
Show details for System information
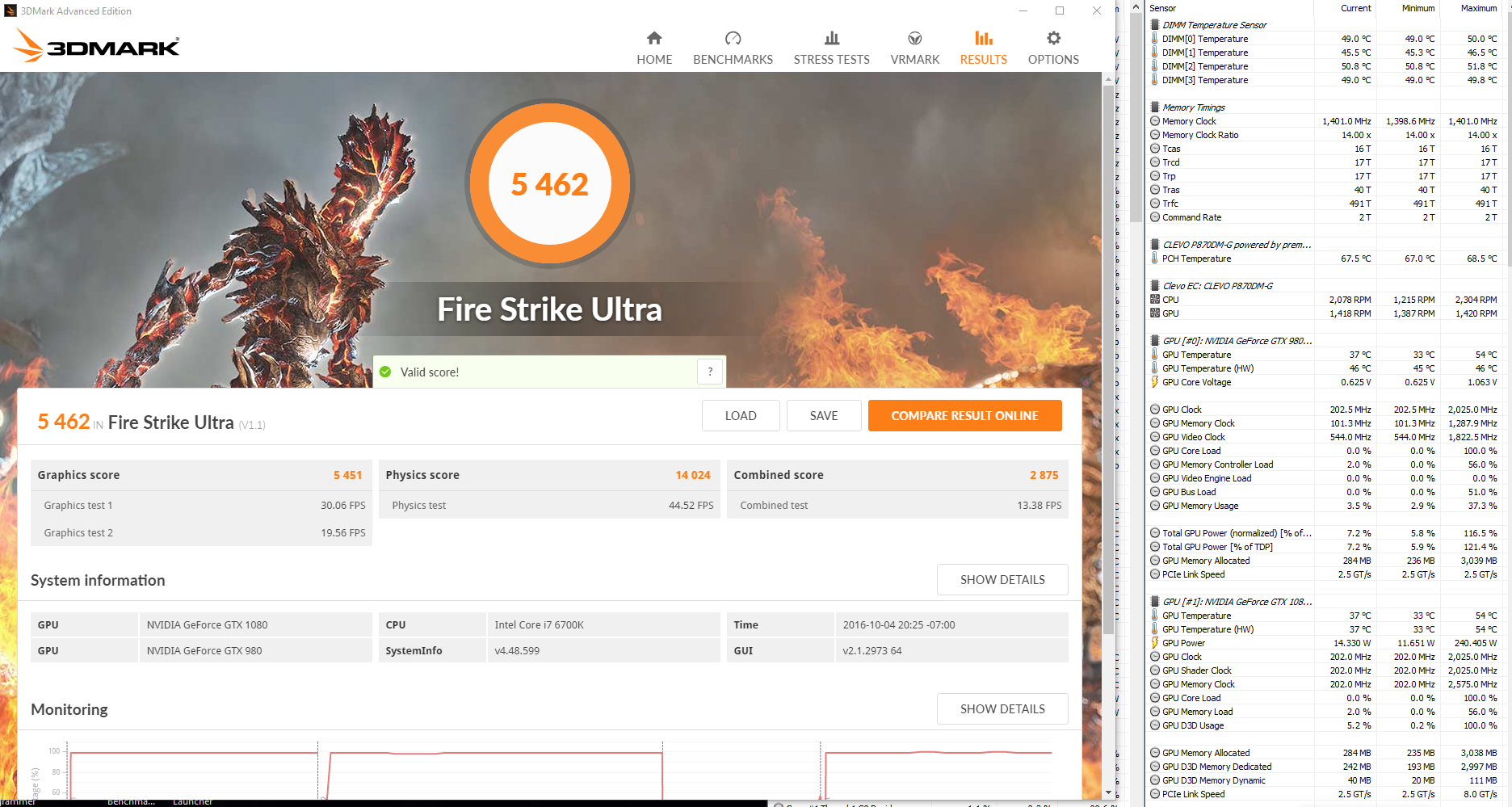[x=1002, y=579]
